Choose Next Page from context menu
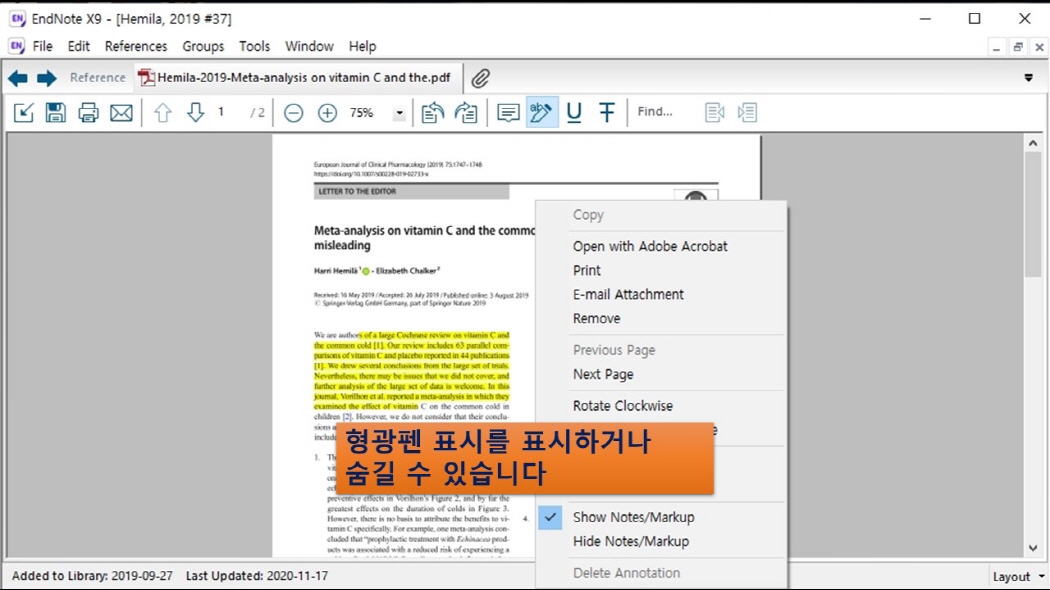 coord(603,374)
